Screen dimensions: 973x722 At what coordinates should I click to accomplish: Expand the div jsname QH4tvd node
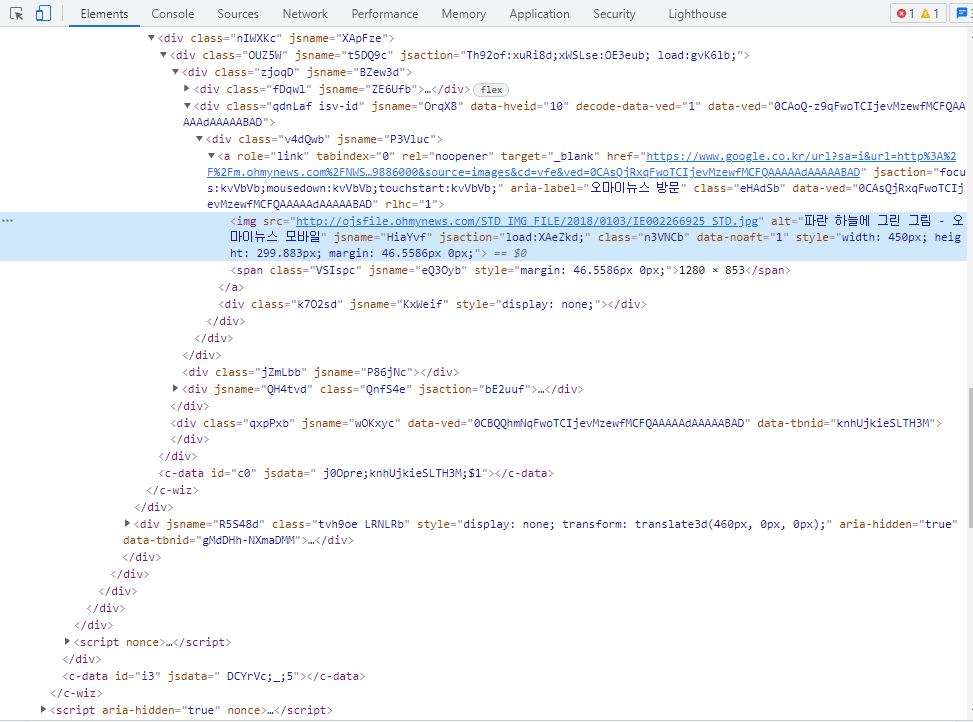[175, 388]
